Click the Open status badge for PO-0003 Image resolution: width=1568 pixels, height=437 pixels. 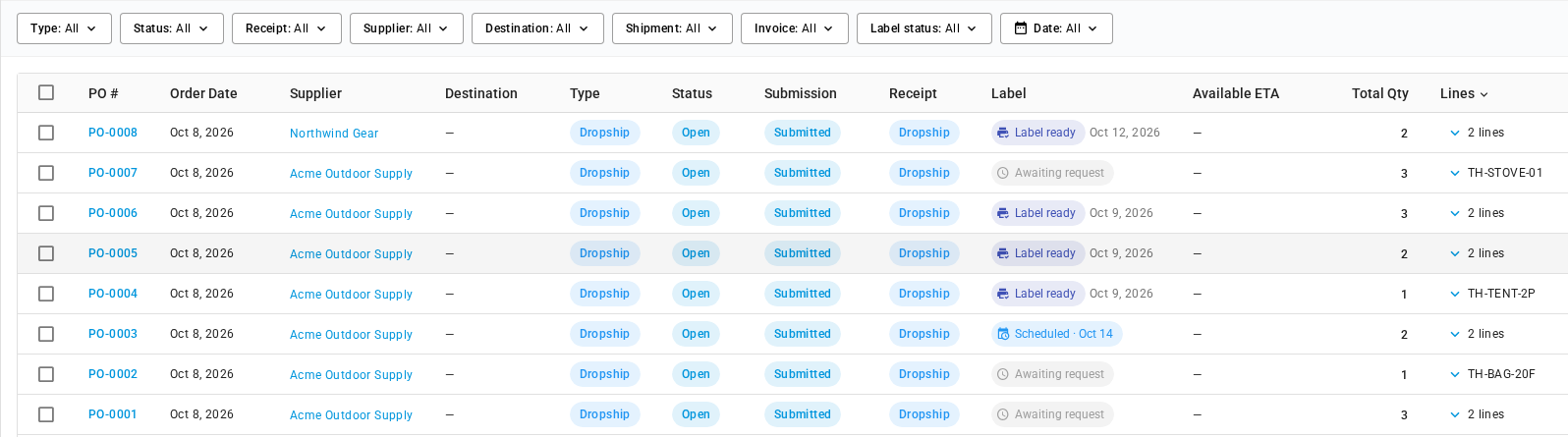click(x=696, y=334)
